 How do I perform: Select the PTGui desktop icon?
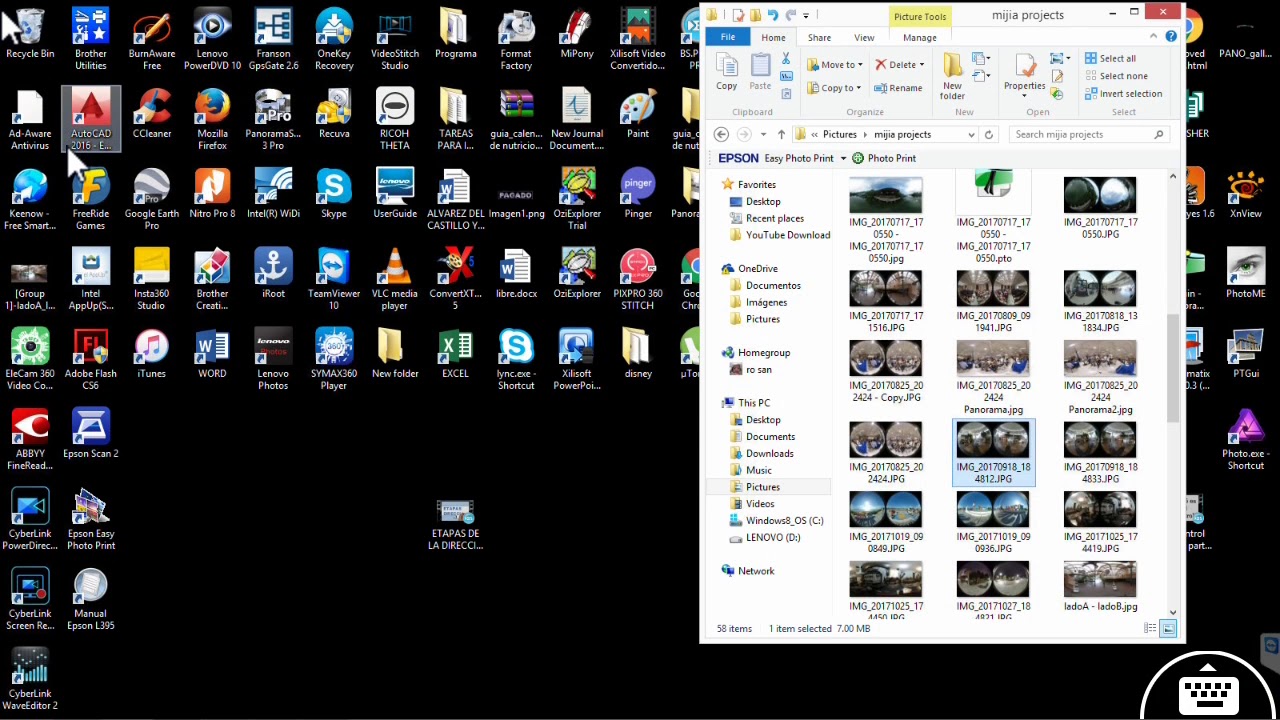click(1246, 354)
